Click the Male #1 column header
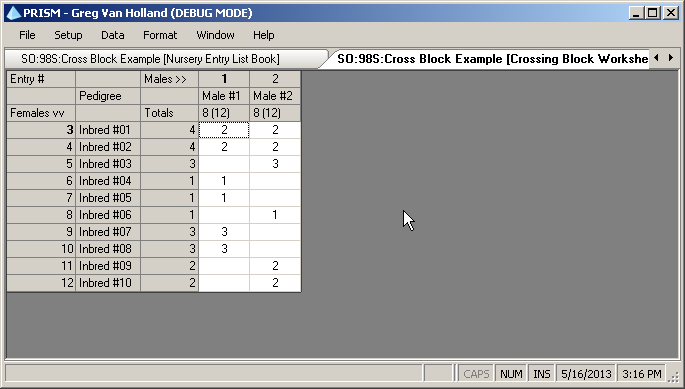The height and width of the screenshot is (389, 685). point(224,96)
